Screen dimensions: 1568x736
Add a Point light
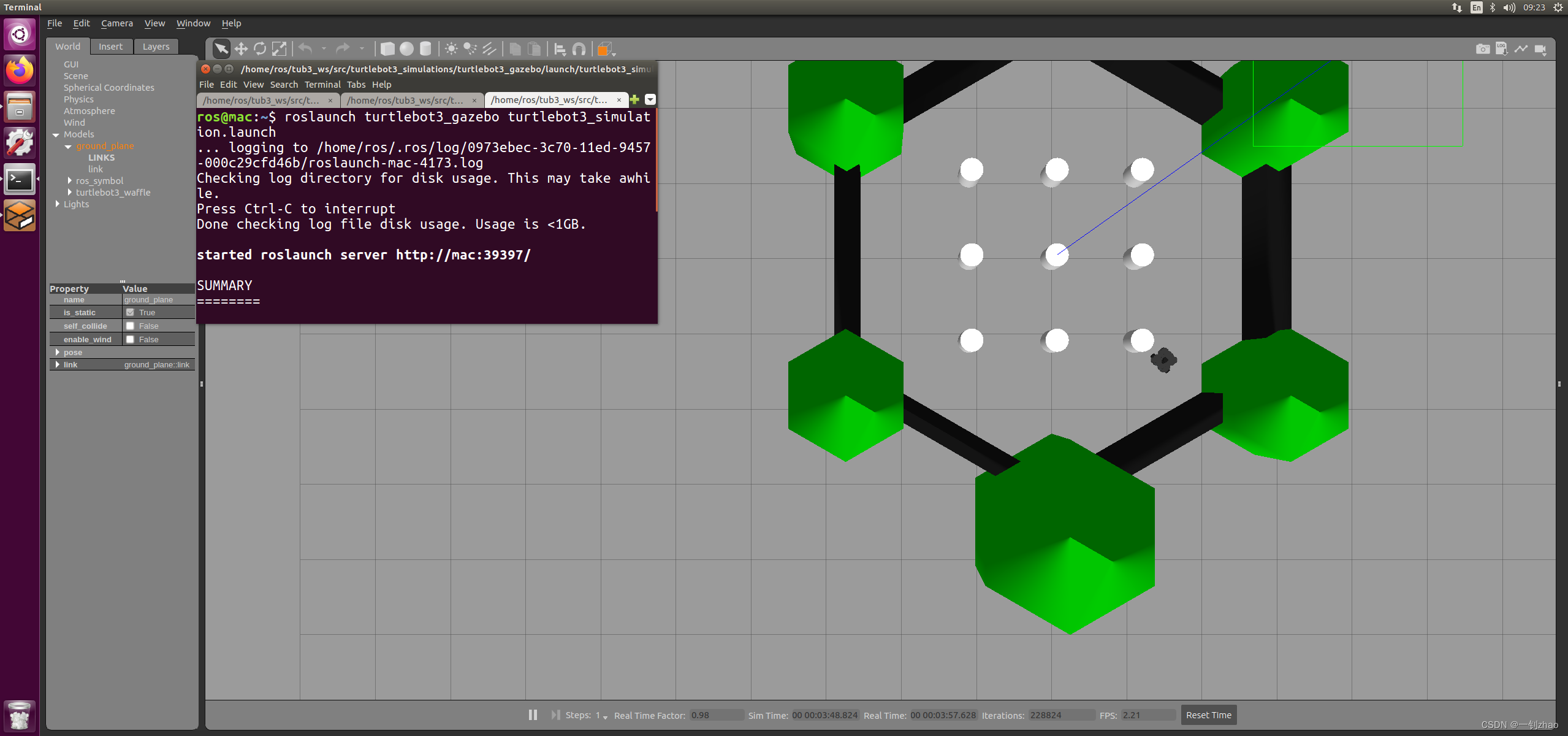point(451,49)
